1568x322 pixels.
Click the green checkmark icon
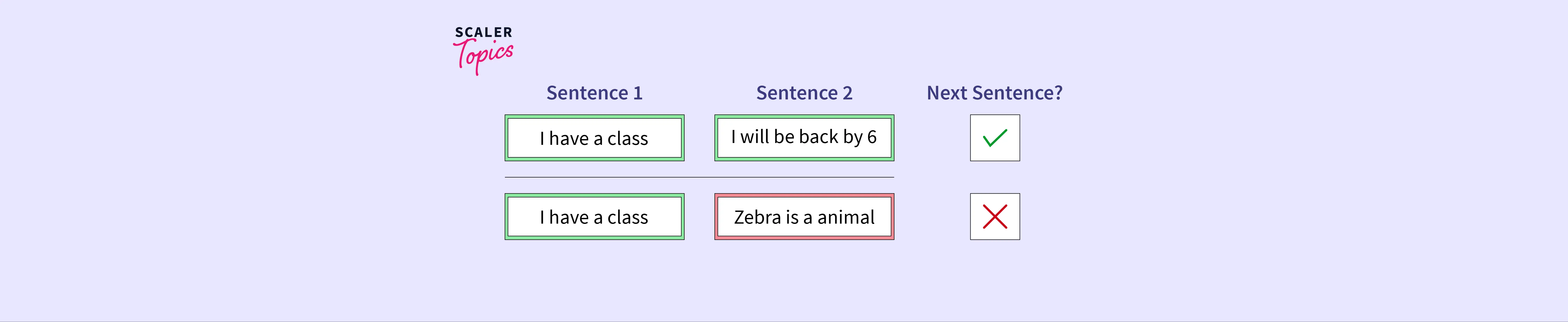[x=995, y=138]
